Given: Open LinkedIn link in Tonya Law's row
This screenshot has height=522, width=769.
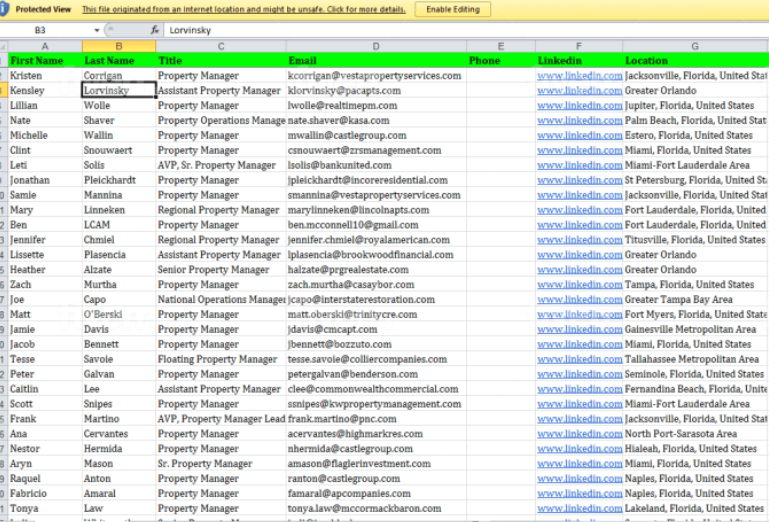Looking at the screenshot, I should click(x=579, y=508).
